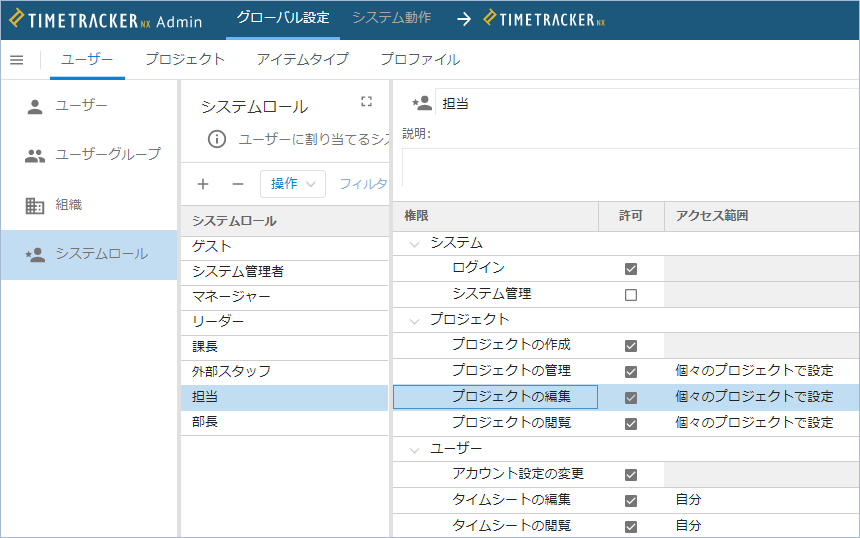
Task: Expand system role panel to fullscreen
Action: click(x=366, y=101)
